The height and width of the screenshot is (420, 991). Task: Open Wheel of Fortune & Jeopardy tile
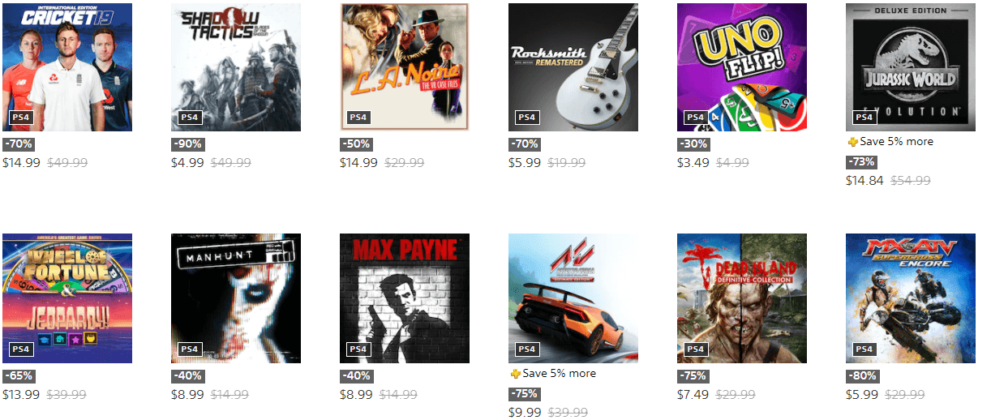point(67,298)
